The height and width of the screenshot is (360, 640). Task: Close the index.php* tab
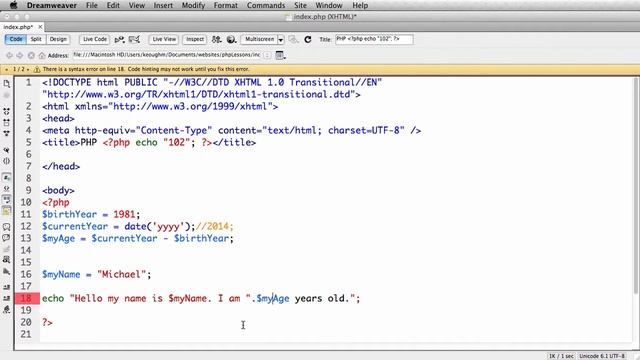40,27
